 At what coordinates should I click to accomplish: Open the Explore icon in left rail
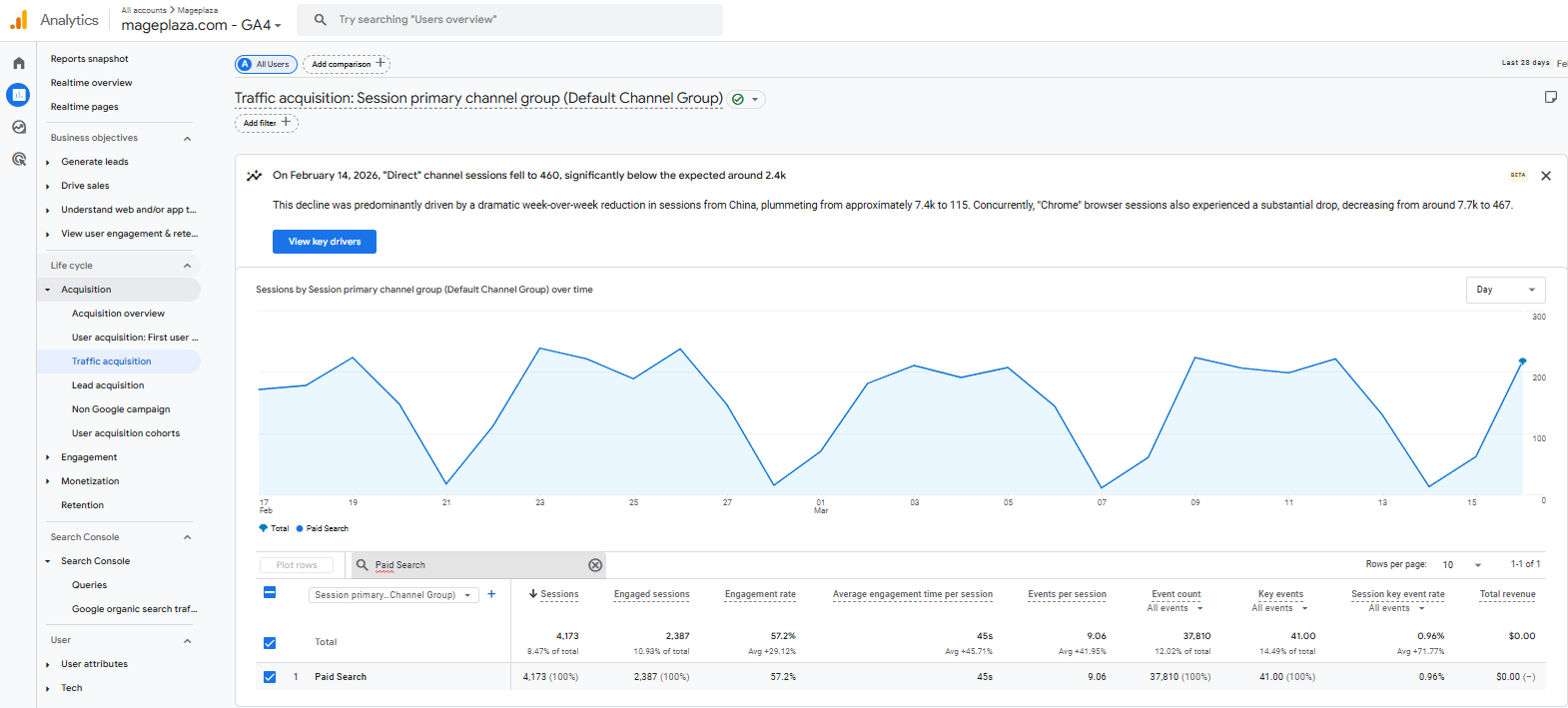(18, 127)
